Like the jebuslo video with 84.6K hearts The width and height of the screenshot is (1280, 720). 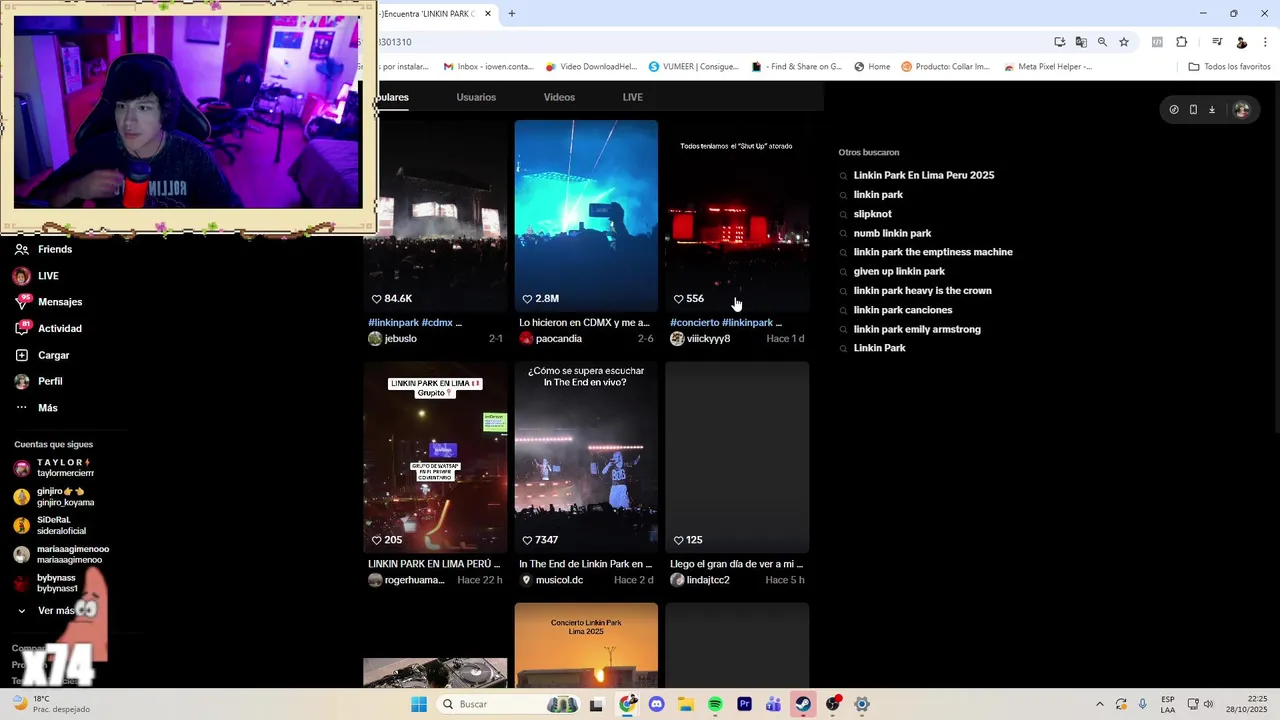(377, 299)
